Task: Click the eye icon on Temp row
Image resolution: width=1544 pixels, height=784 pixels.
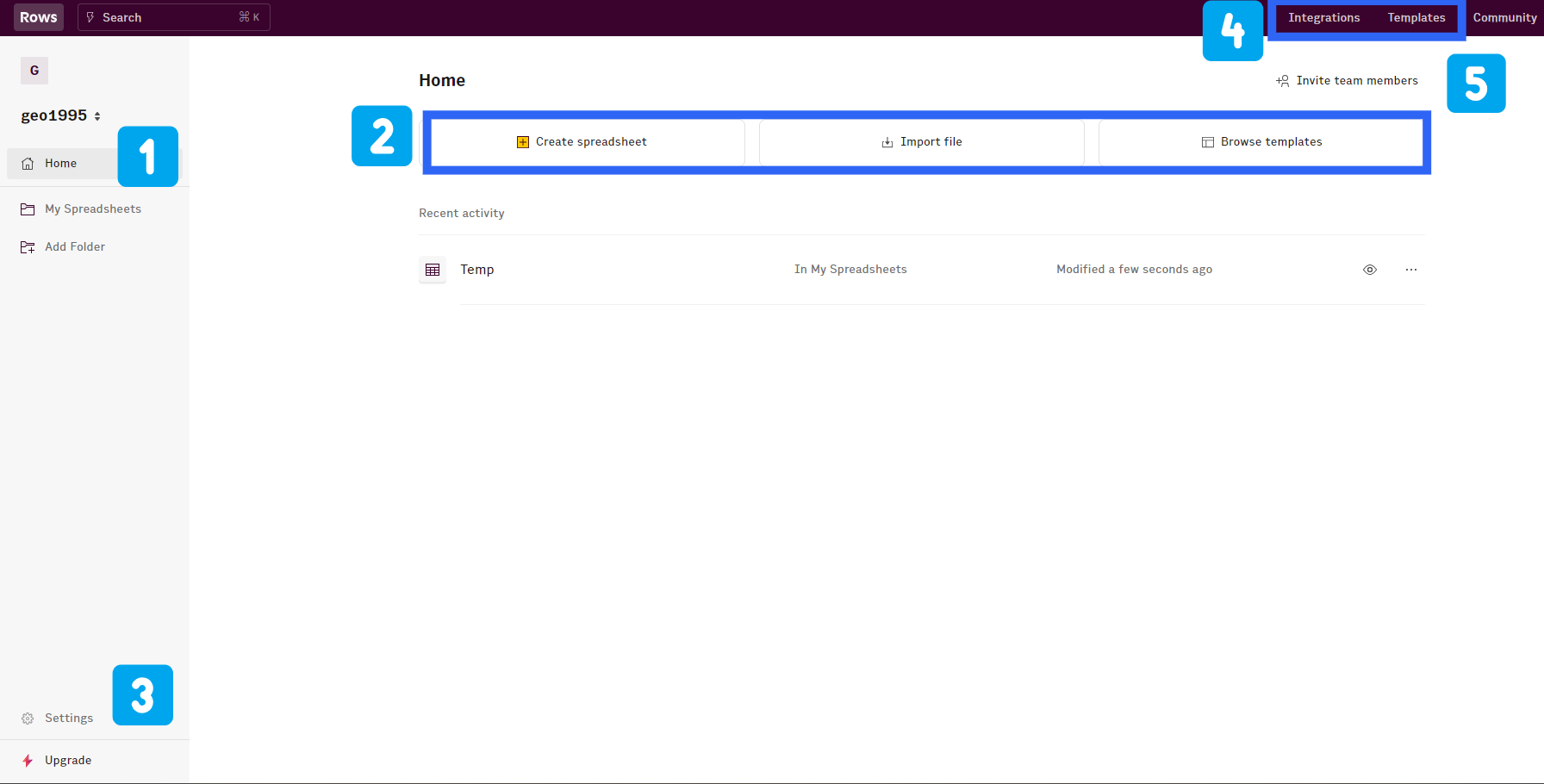Action: (x=1370, y=270)
